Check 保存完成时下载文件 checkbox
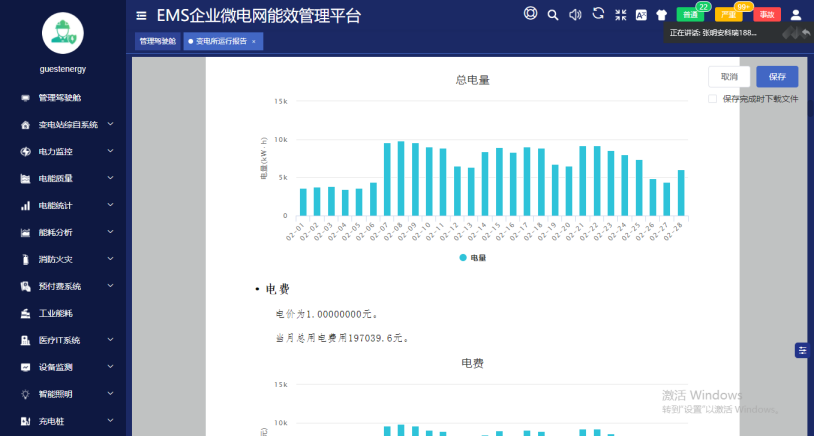 click(712, 99)
